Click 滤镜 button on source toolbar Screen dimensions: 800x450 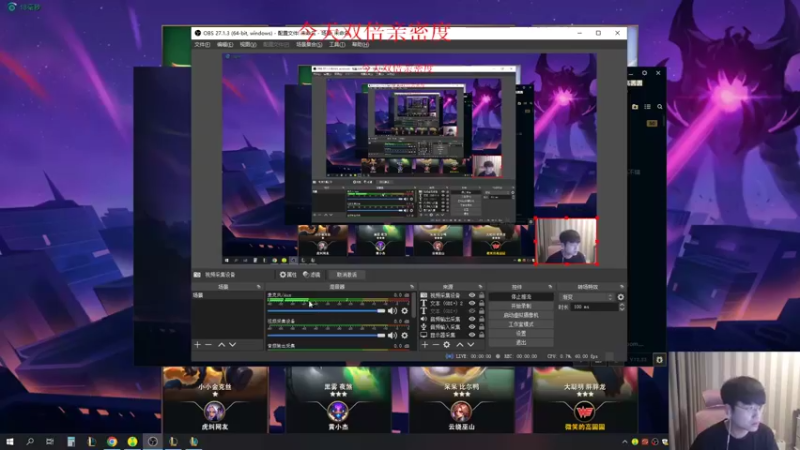coord(312,274)
